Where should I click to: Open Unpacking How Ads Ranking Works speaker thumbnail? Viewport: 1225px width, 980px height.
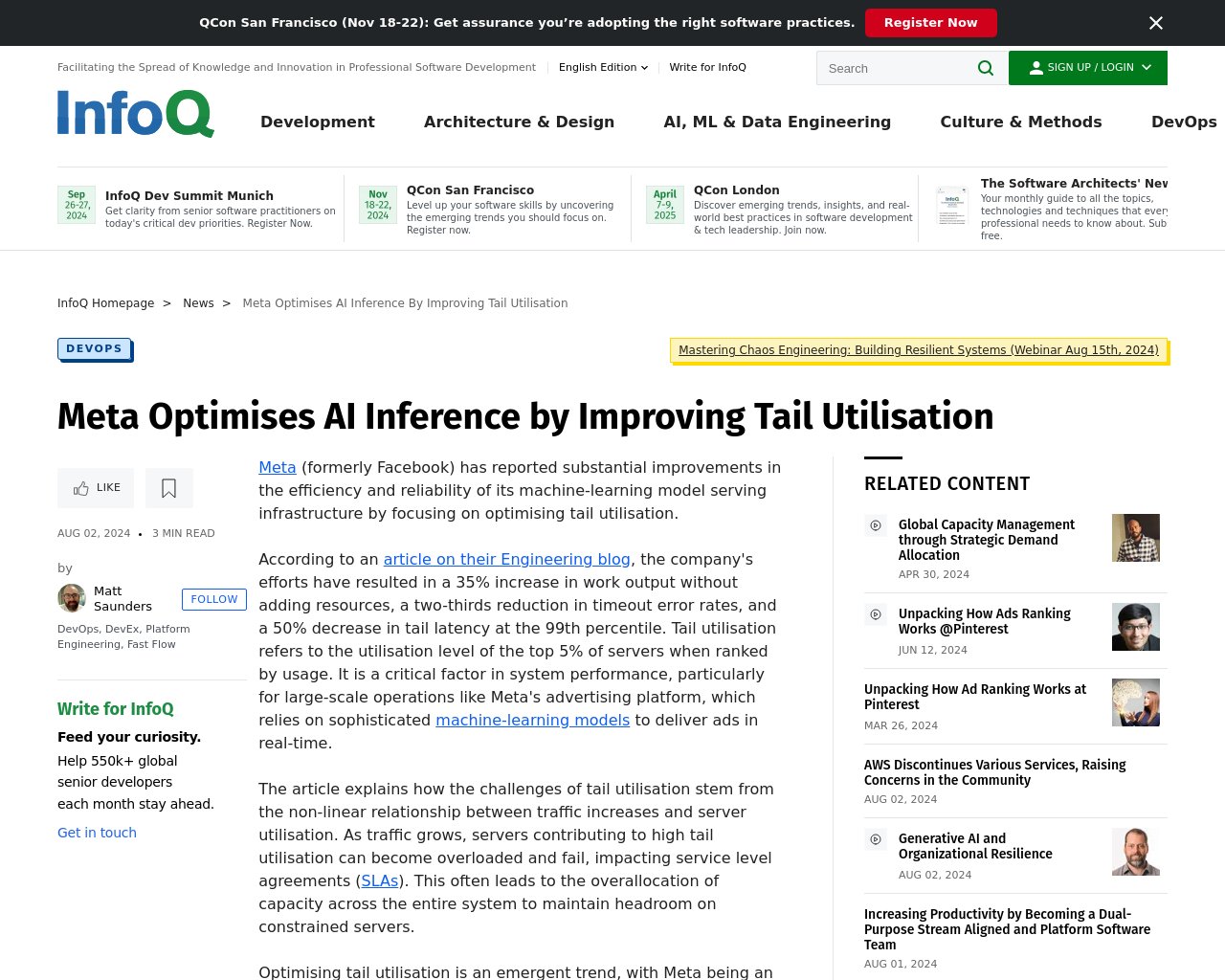click(x=1136, y=627)
